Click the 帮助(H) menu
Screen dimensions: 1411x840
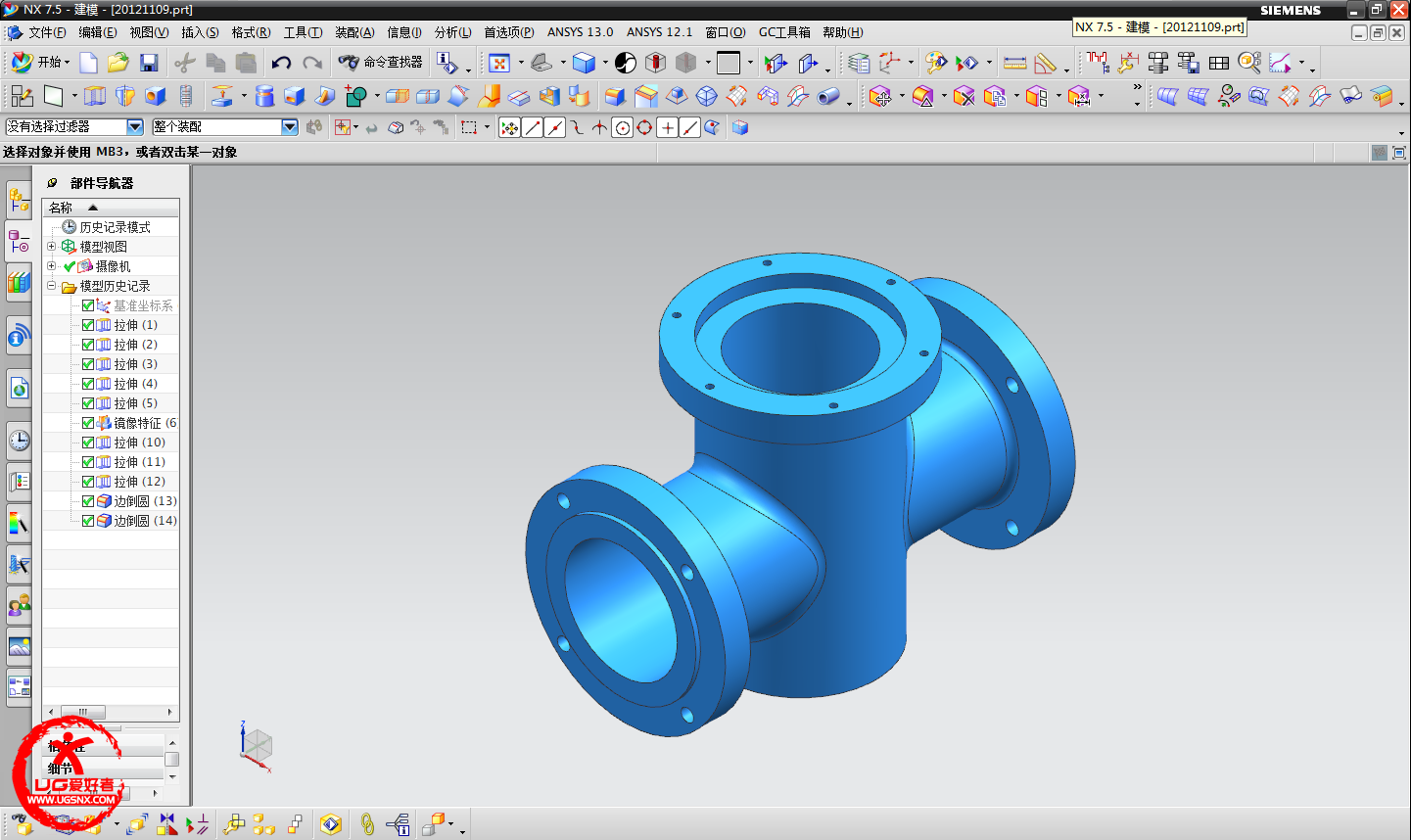pos(842,32)
